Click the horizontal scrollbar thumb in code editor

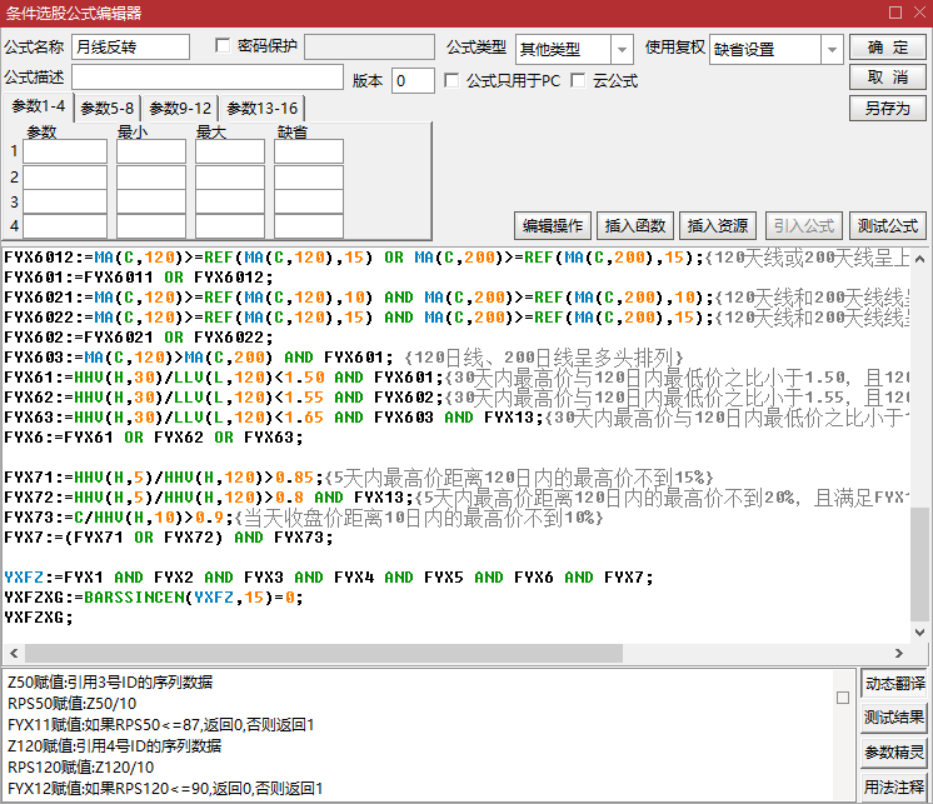[x=323, y=653]
